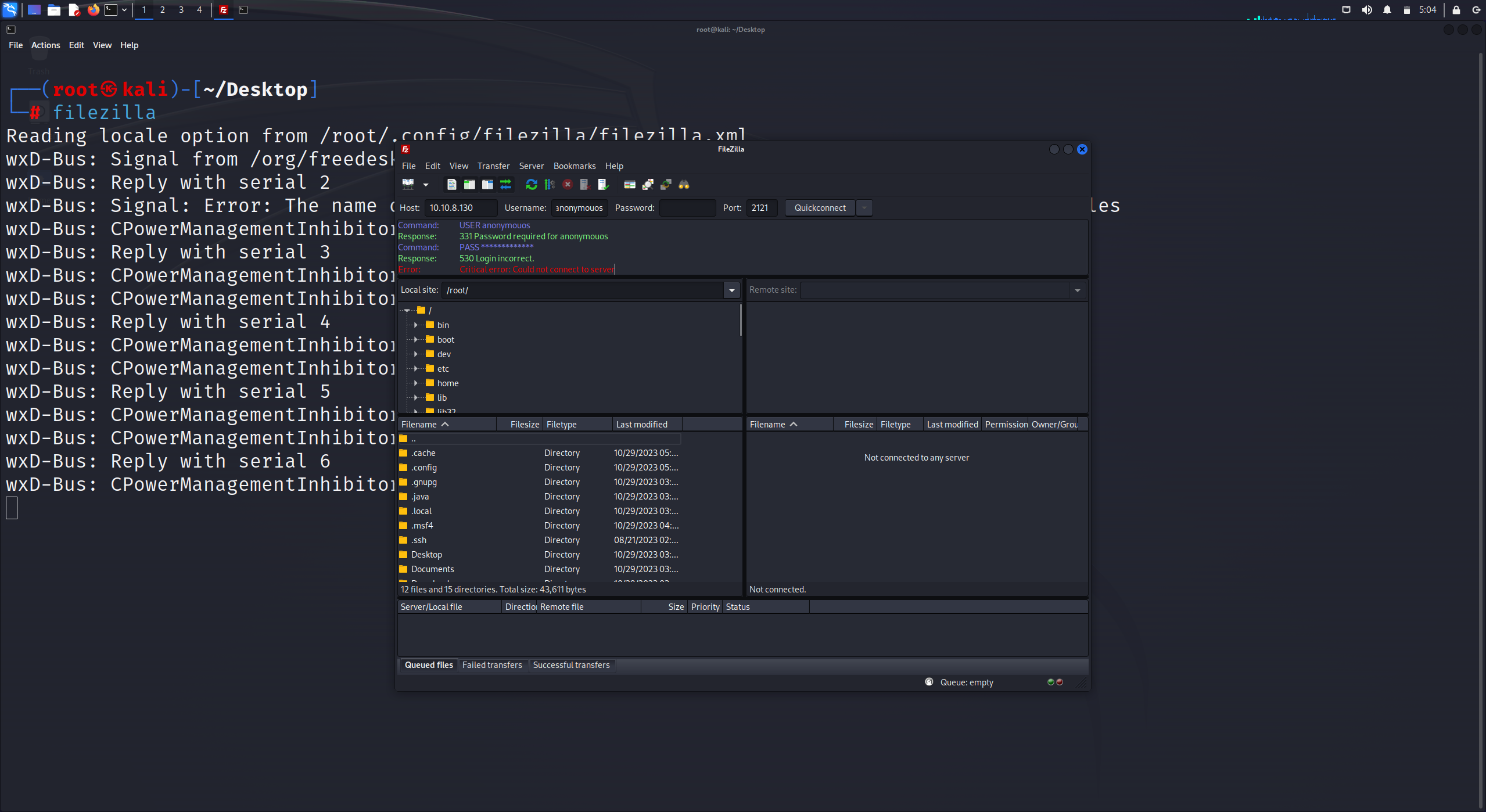Click the Password input field
Viewport: 1486px width, 812px height.
point(687,208)
